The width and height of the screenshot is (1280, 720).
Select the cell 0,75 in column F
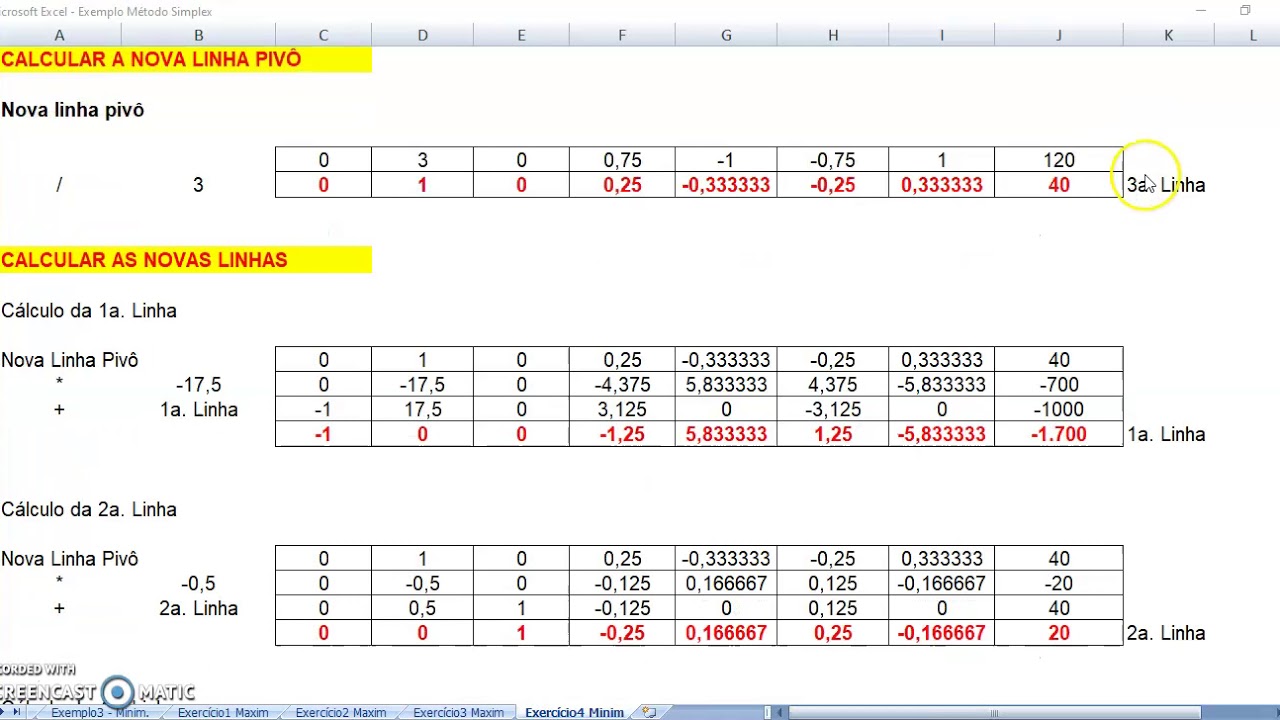[x=622, y=160]
